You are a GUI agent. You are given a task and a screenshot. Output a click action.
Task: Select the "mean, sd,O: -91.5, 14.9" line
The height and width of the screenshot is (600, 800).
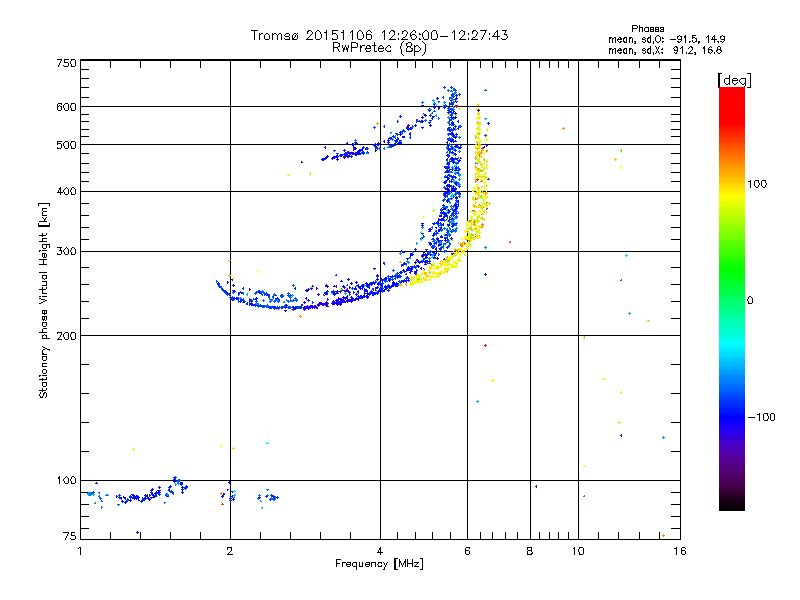[666, 39]
